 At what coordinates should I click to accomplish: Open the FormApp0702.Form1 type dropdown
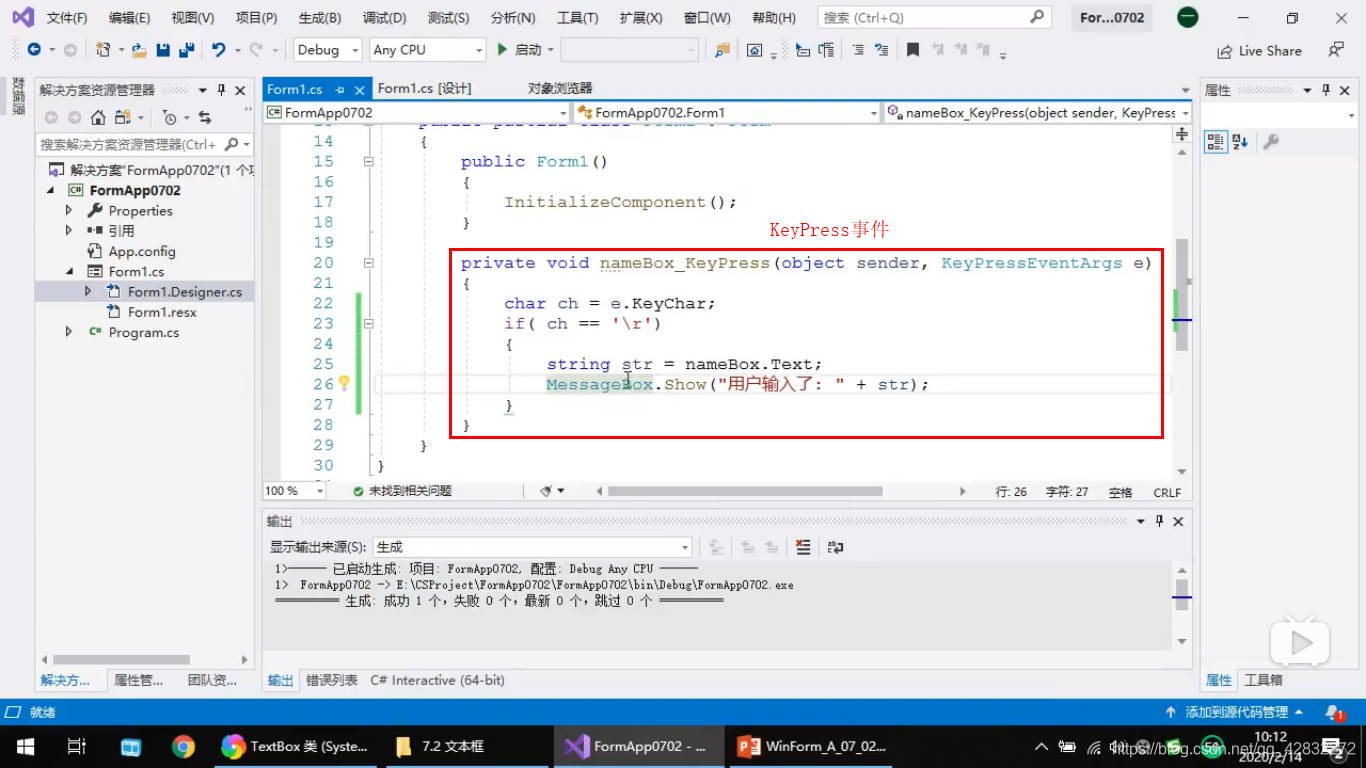tap(726, 113)
